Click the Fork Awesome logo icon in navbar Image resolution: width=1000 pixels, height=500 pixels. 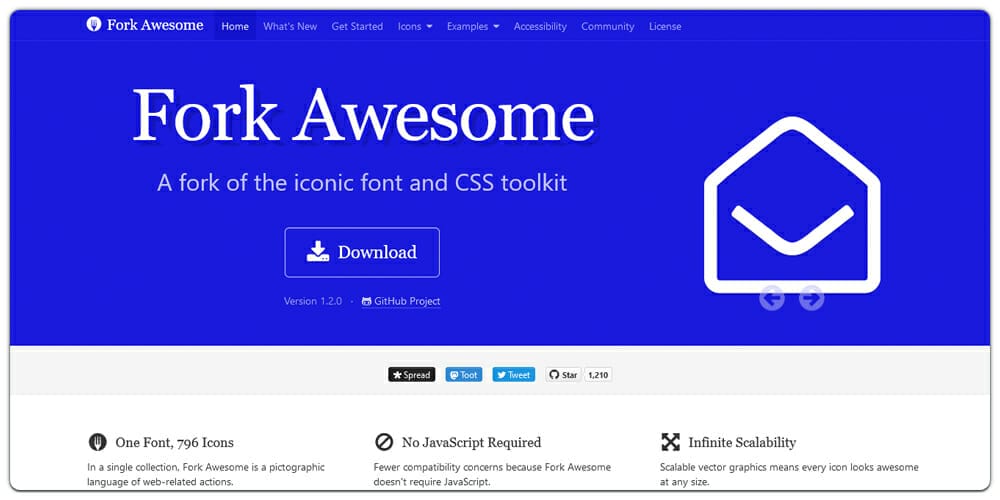click(94, 25)
